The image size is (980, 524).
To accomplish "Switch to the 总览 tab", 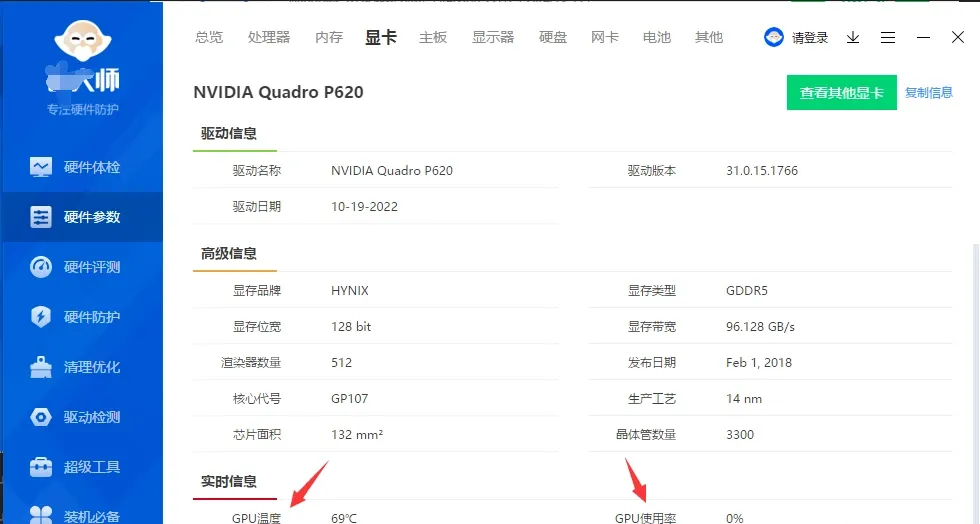I will click(209, 38).
